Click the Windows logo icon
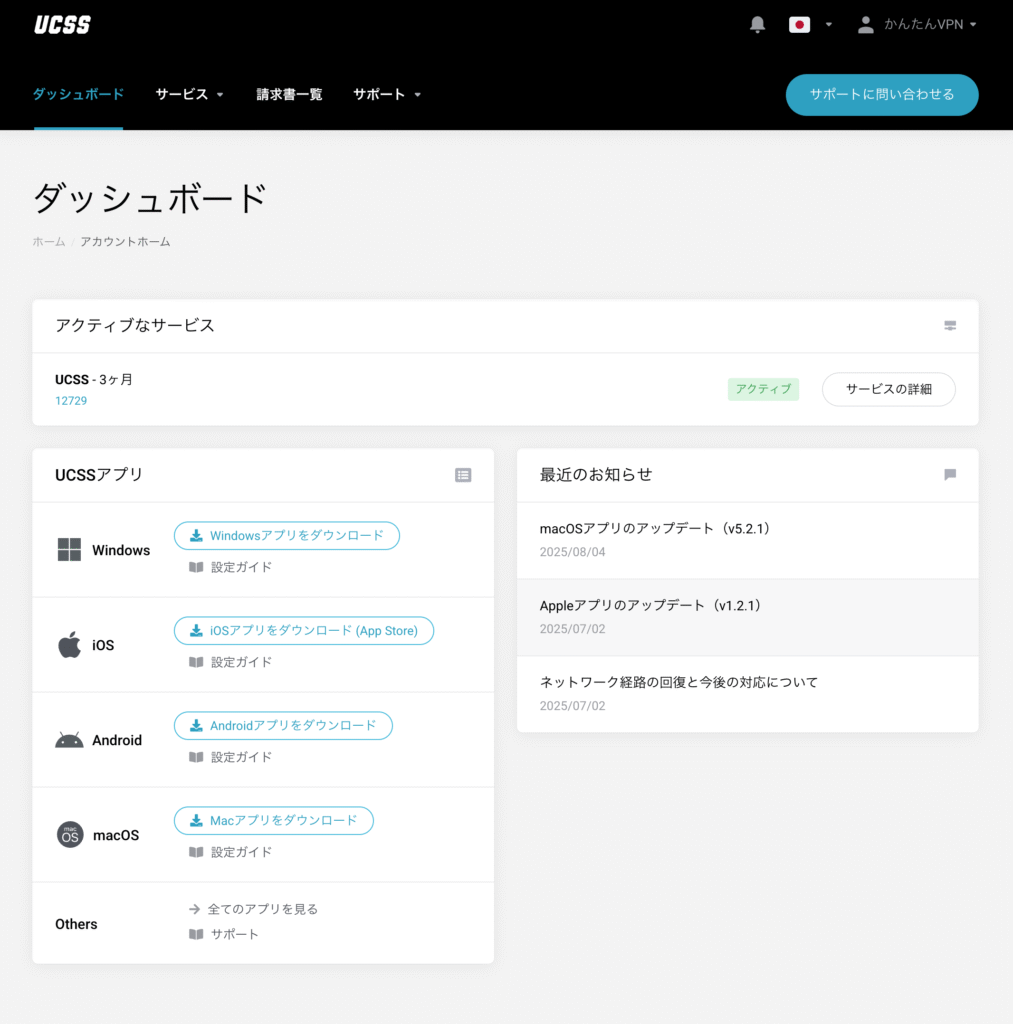 (69, 550)
